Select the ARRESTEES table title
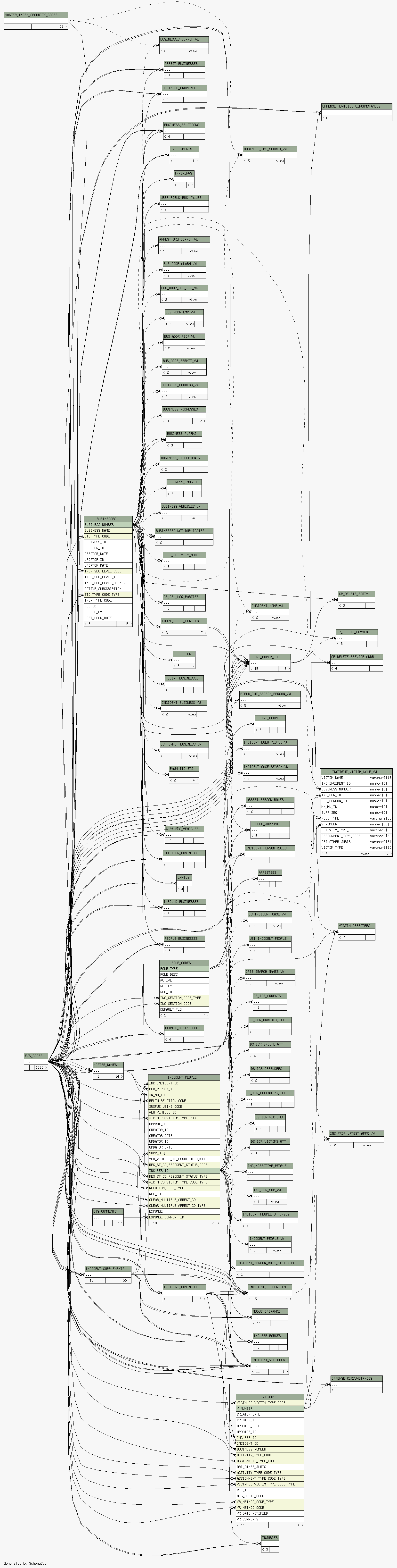Screen dimensions: 397x1568 [x=270, y=873]
